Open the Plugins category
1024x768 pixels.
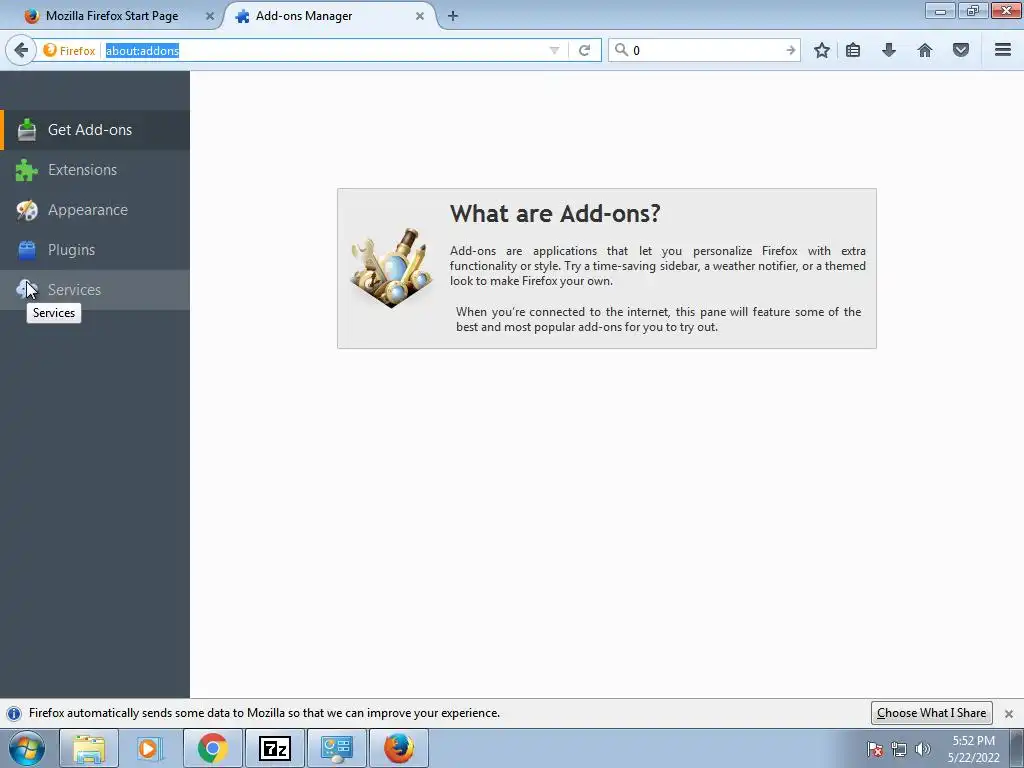point(95,249)
